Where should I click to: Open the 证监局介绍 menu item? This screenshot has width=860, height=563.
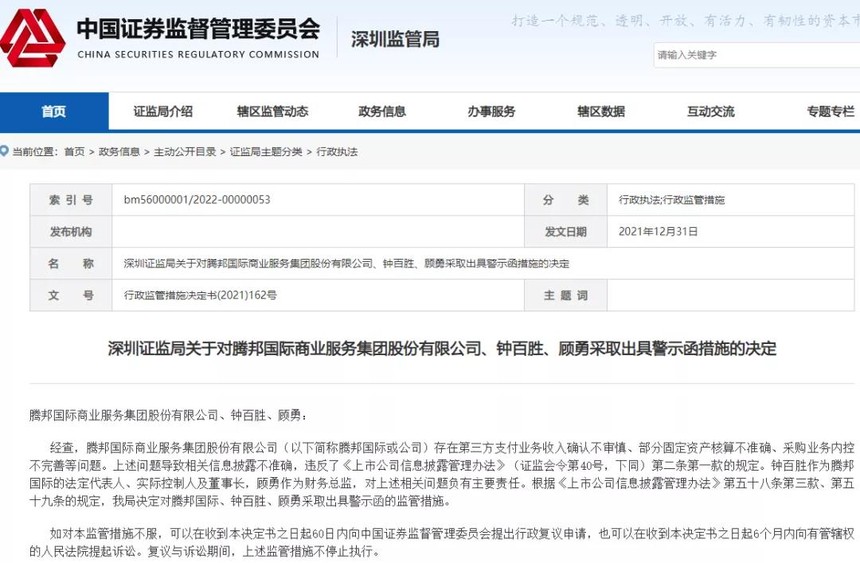(163, 111)
